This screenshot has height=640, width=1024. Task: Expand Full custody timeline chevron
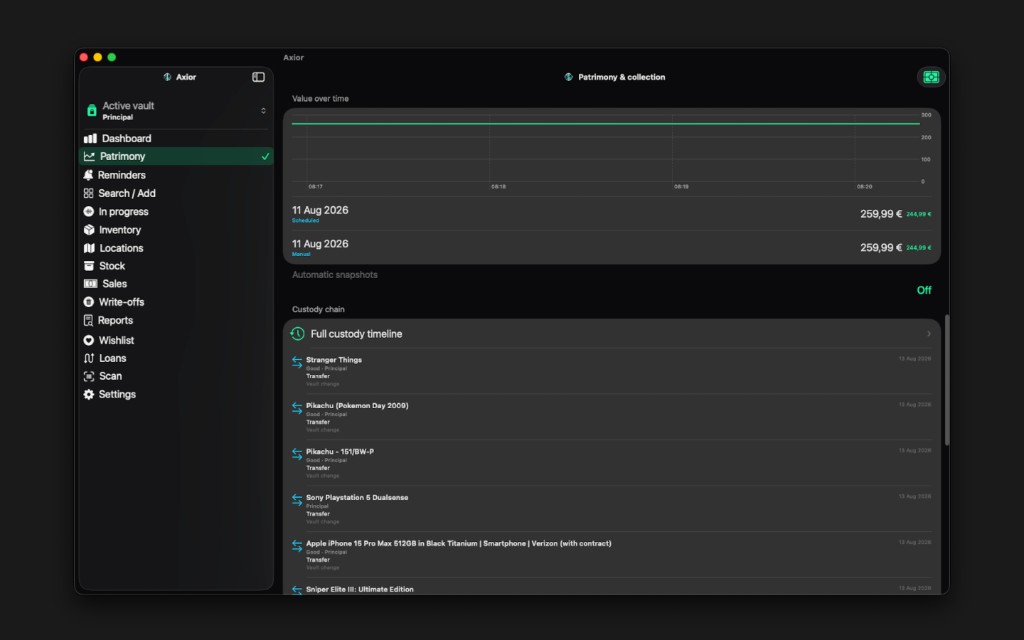point(929,334)
